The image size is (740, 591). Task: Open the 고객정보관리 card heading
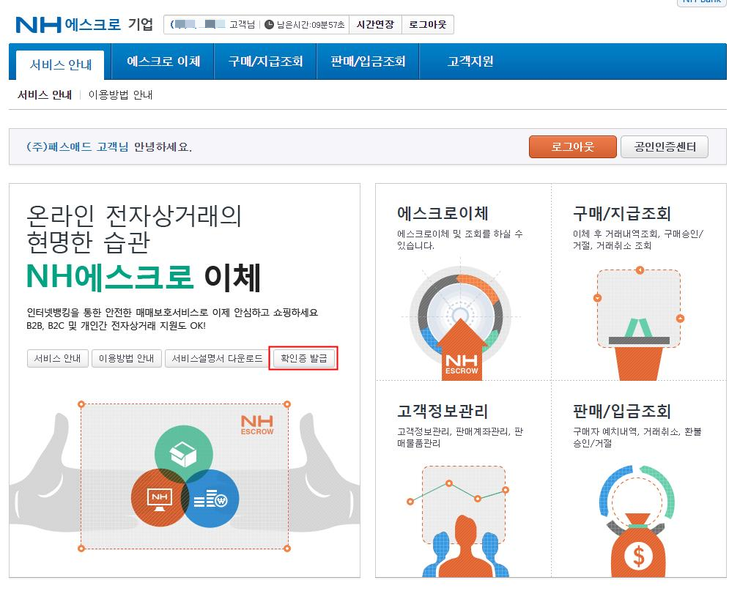(443, 411)
